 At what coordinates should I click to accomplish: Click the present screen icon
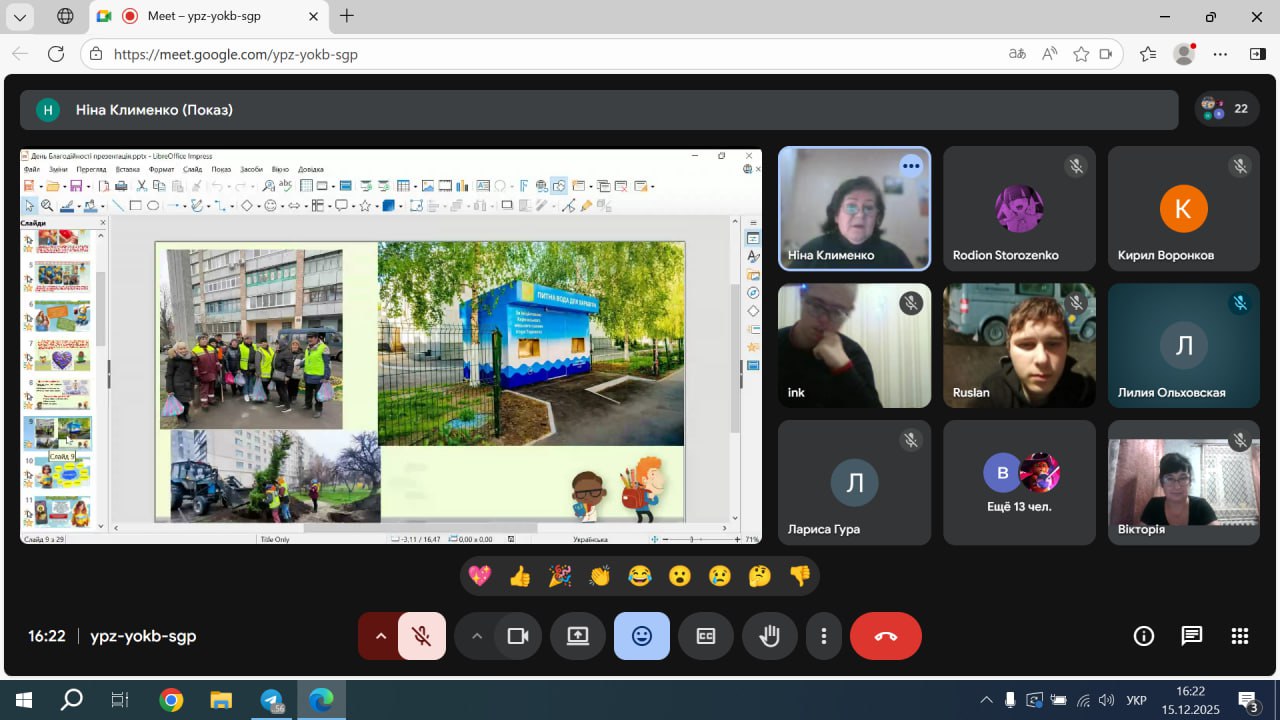(x=578, y=636)
